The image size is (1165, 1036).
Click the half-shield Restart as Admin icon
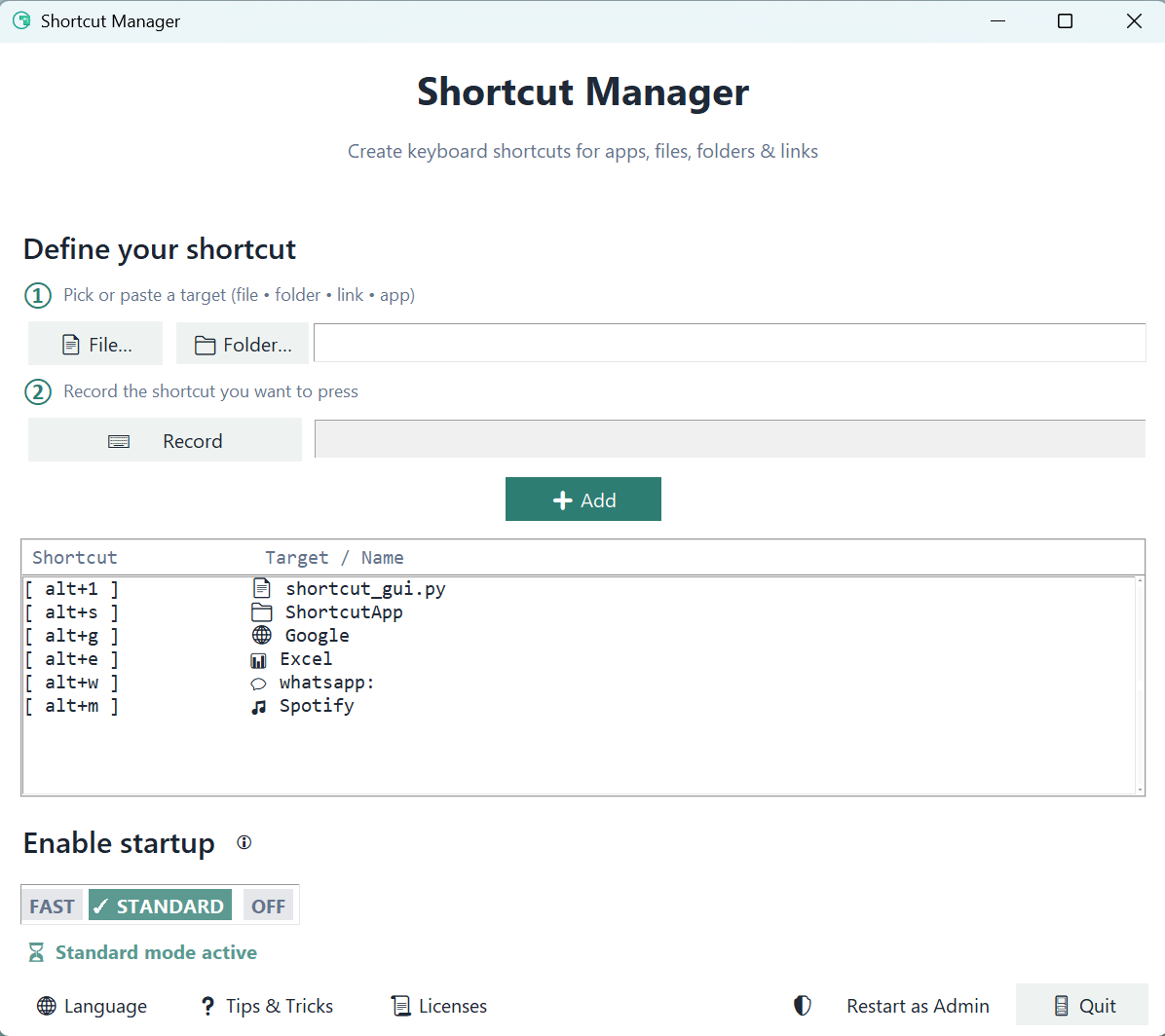[x=803, y=1006]
